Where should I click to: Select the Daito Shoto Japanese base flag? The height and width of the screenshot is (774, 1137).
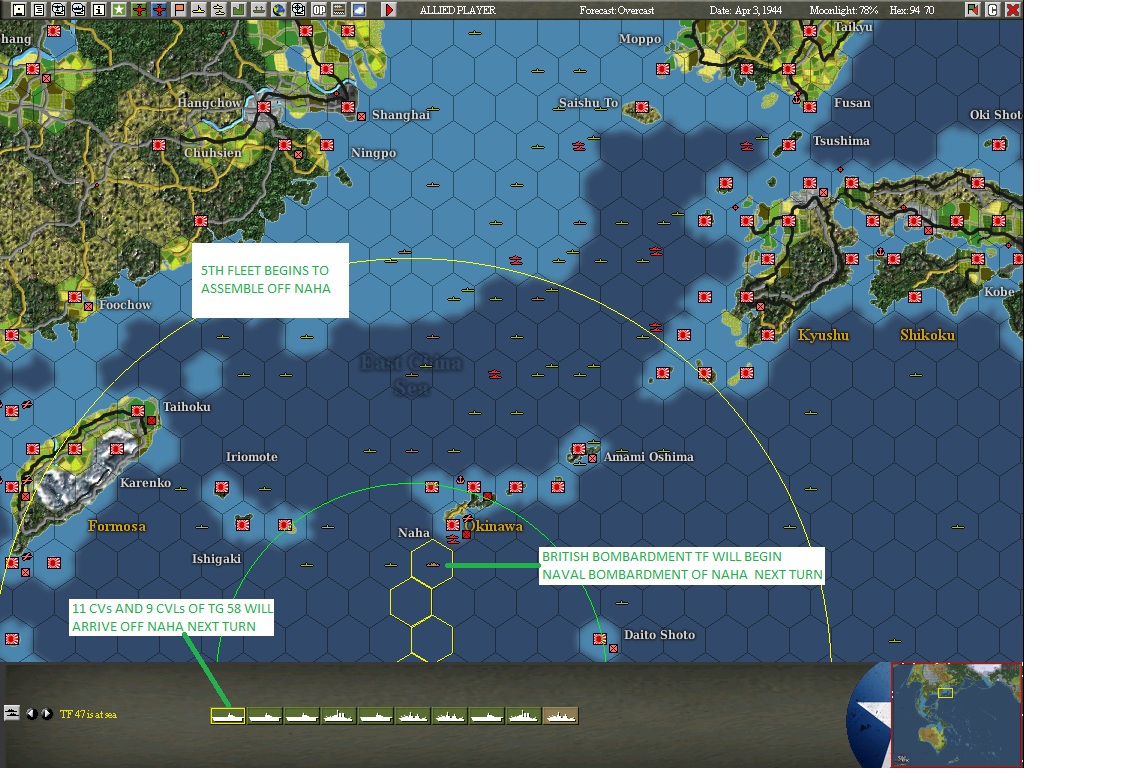pos(600,638)
